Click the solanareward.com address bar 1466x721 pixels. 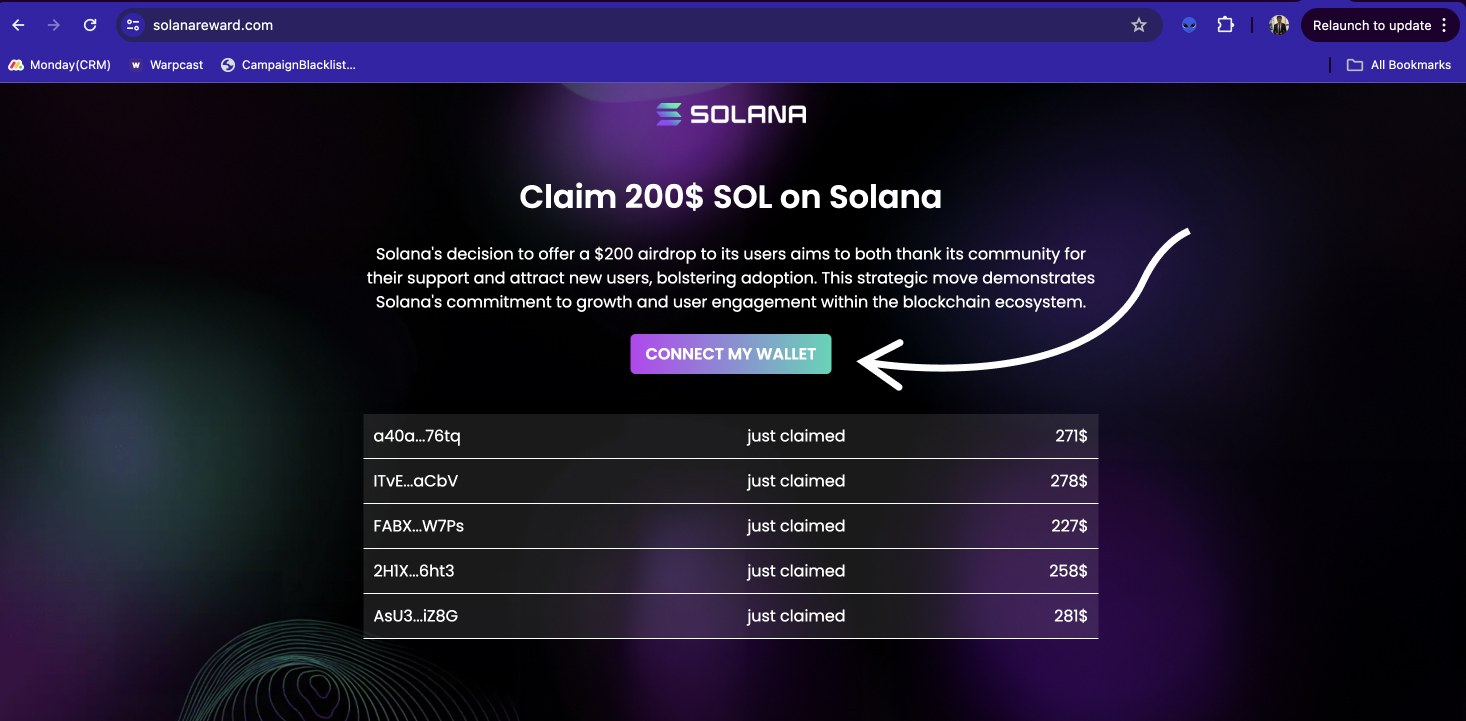[640, 25]
